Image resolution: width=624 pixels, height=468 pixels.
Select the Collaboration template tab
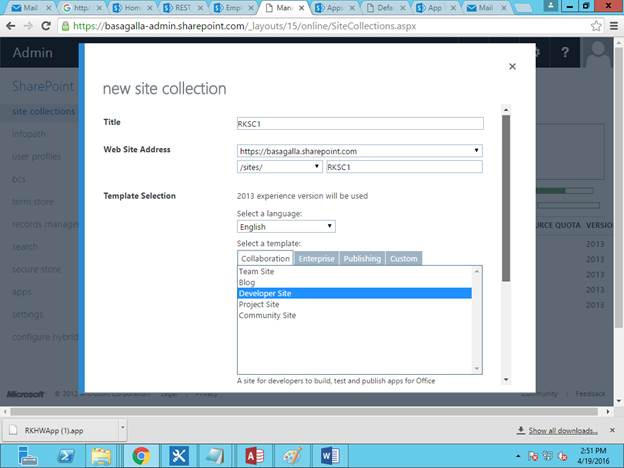pyautogui.click(x=265, y=258)
